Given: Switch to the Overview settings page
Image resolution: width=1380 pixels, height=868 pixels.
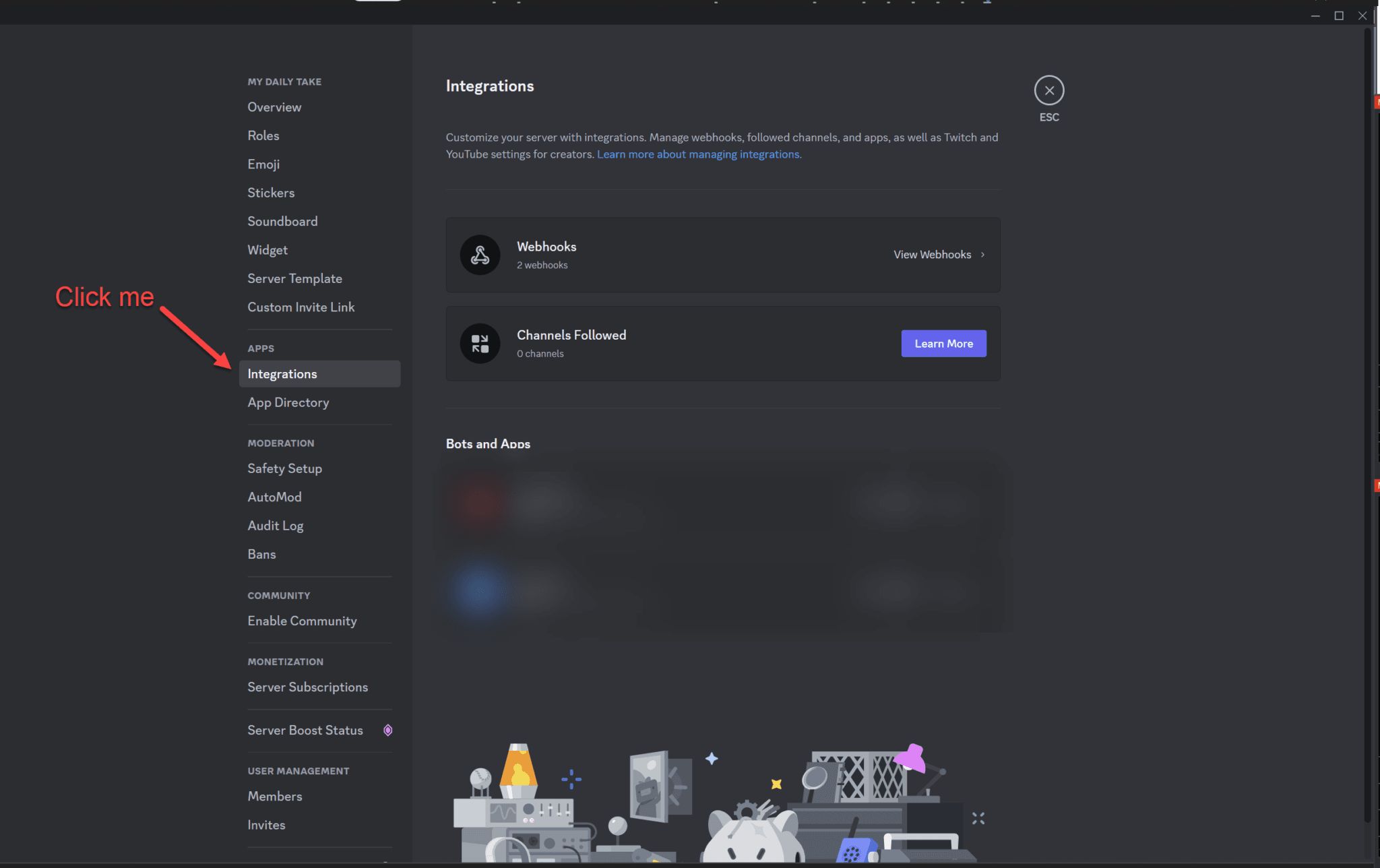Looking at the screenshot, I should pos(274,106).
